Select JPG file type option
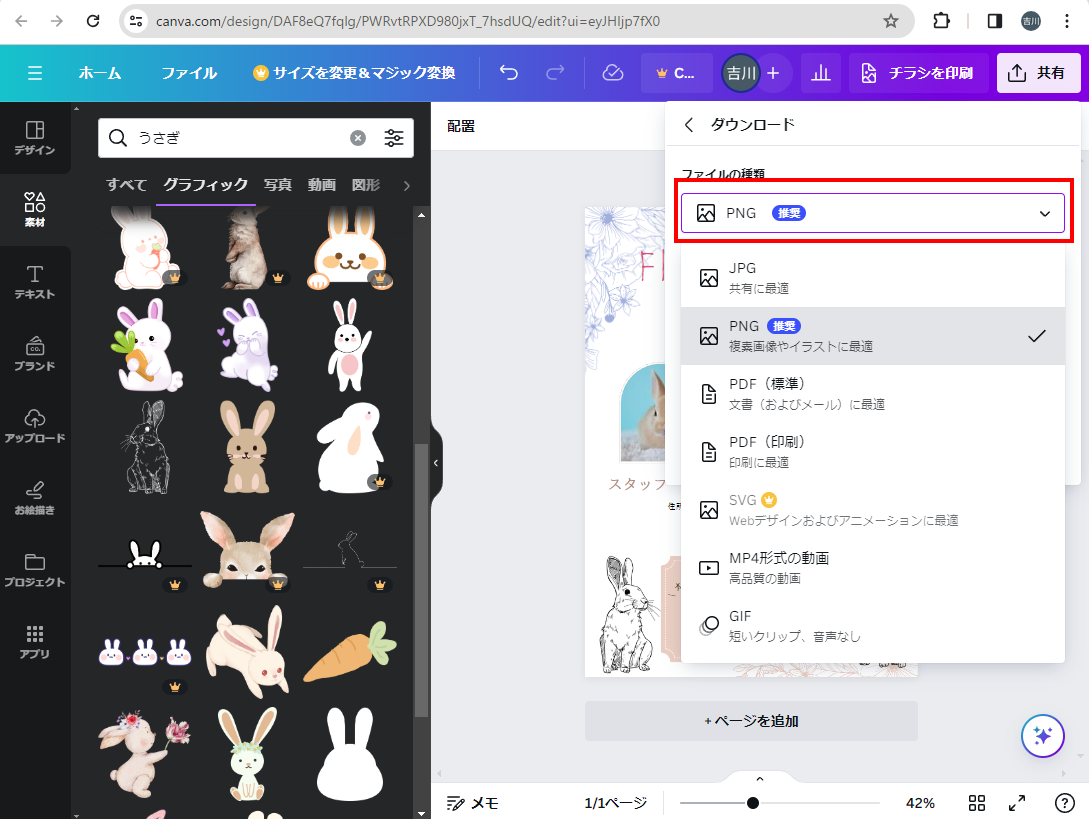This screenshot has height=819, width=1089. [872, 278]
